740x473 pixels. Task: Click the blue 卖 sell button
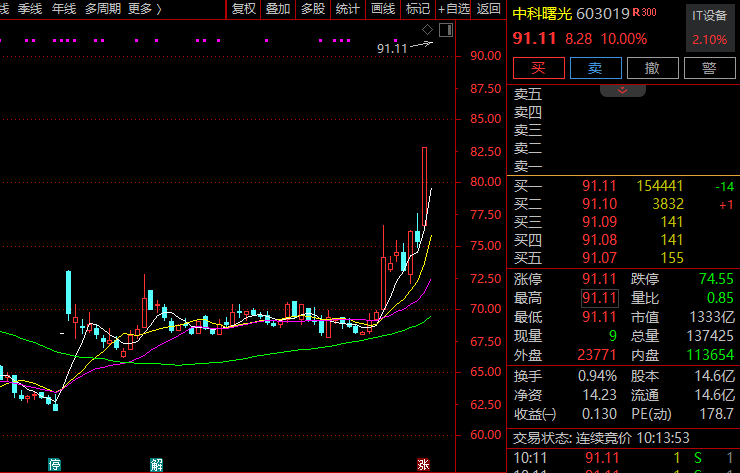(x=596, y=68)
